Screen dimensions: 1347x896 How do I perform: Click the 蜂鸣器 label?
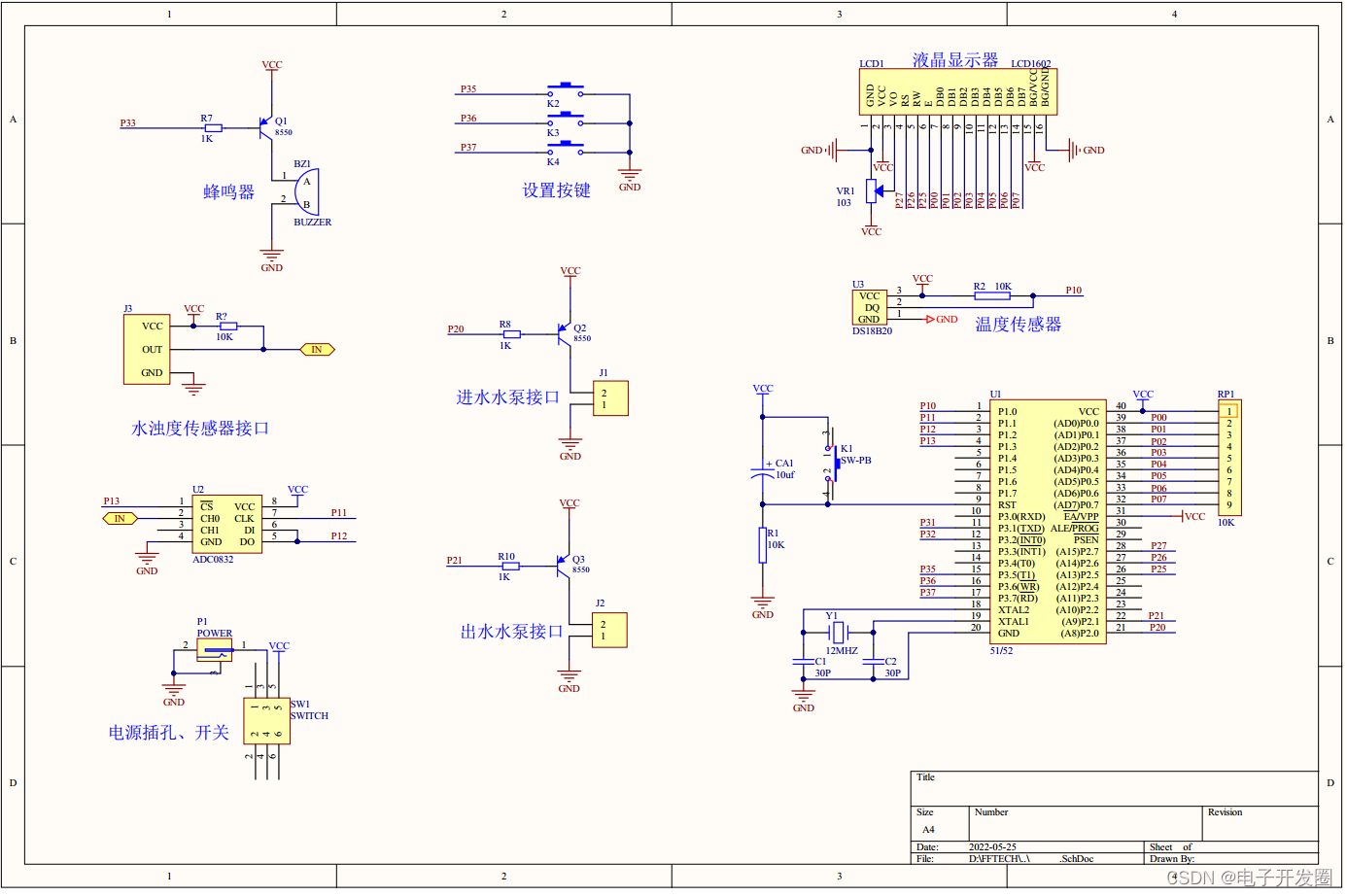[228, 191]
